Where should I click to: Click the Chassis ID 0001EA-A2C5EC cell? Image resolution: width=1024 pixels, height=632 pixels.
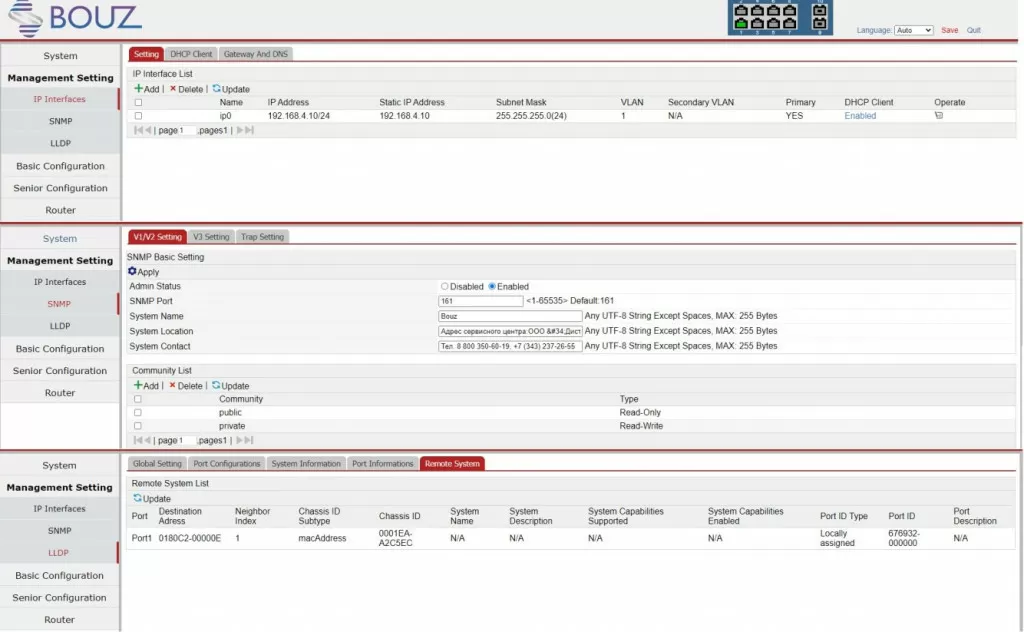click(396, 538)
